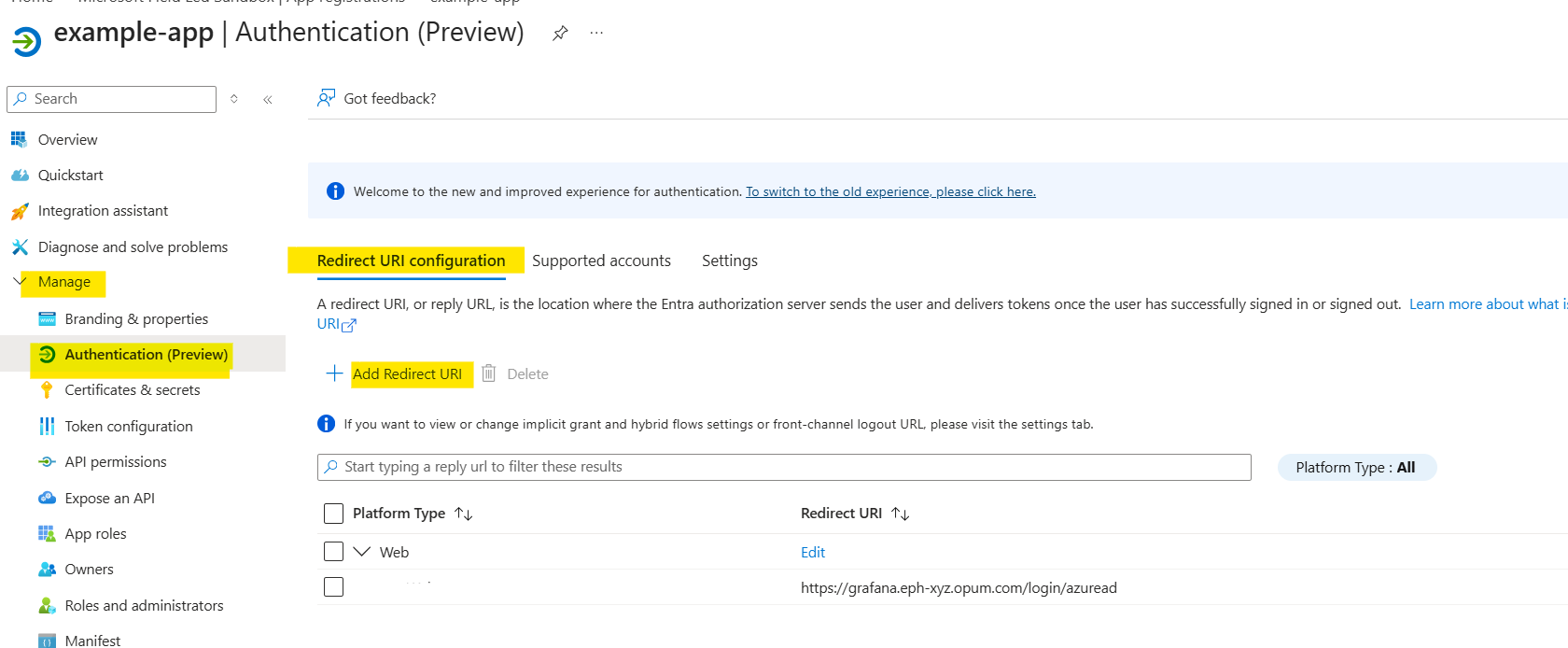
Task: Click the Diagnose and solve problems wrench icon
Action: click(x=20, y=247)
